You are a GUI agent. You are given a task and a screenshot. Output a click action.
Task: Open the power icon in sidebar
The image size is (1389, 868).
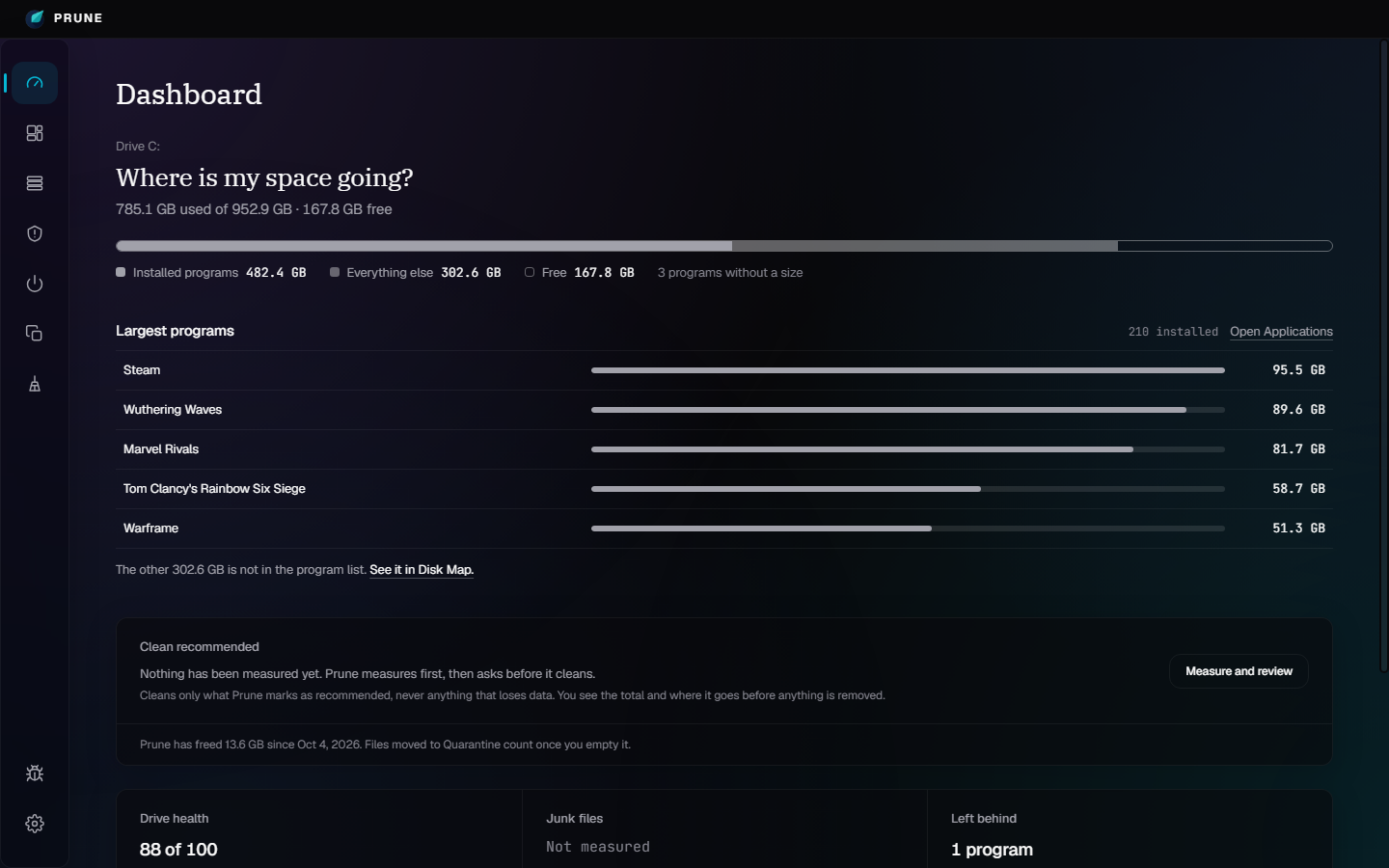coord(35,284)
